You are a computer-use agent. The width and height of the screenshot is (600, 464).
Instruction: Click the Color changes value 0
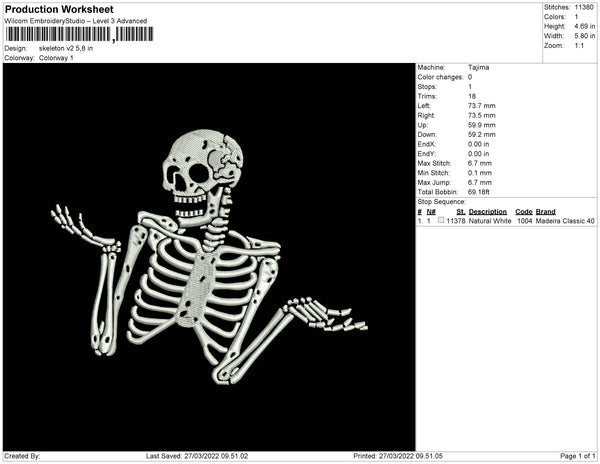(x=470, y=77)
